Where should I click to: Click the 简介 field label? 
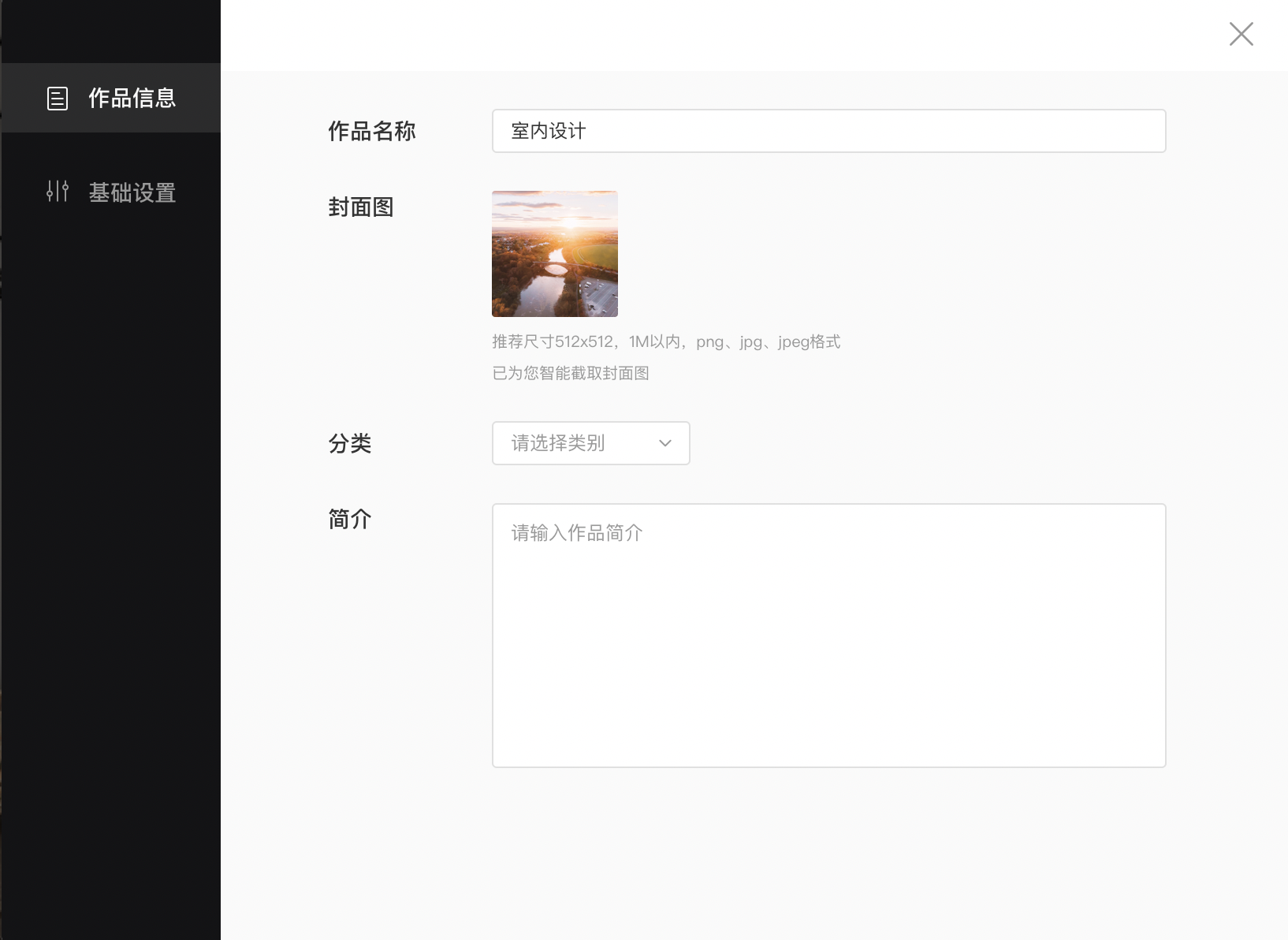click(350, 519)
